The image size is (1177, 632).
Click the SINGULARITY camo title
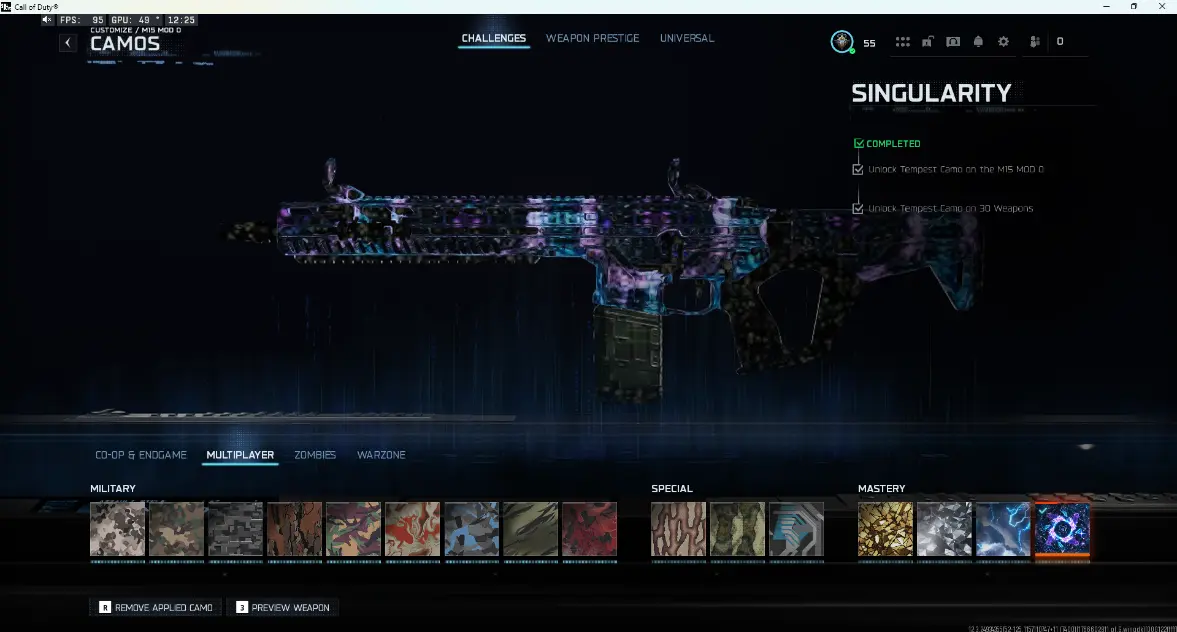(932, 93)
